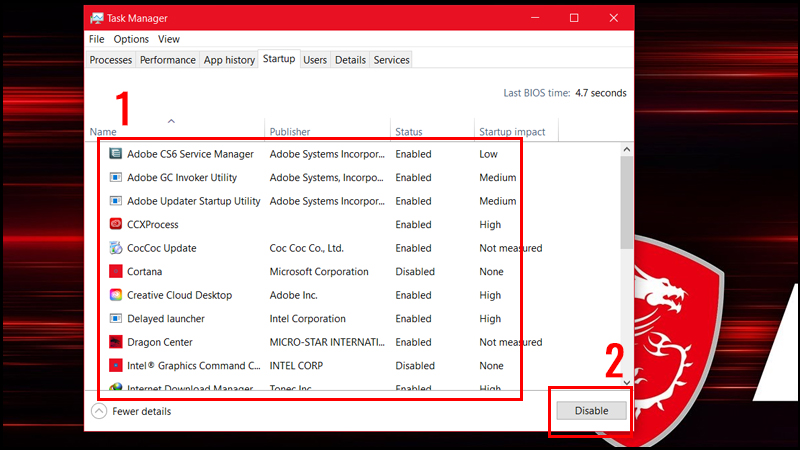This screenshot has width=800, height=450.
Task: Select the CCXProcess red icon
Action: (116, 225)
